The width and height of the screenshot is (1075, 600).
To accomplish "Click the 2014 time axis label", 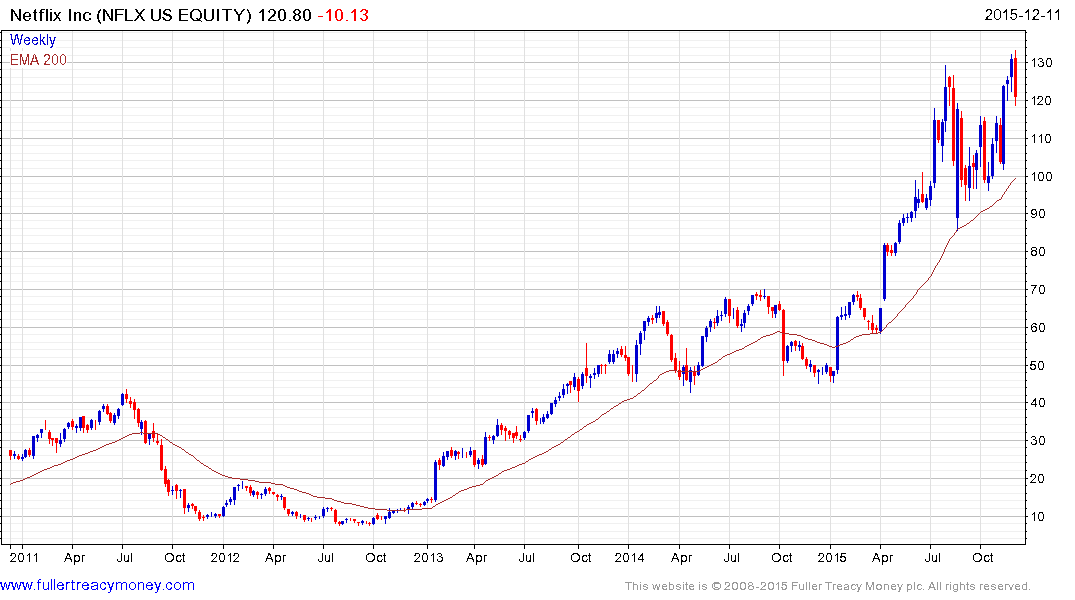I will [629, 557].
